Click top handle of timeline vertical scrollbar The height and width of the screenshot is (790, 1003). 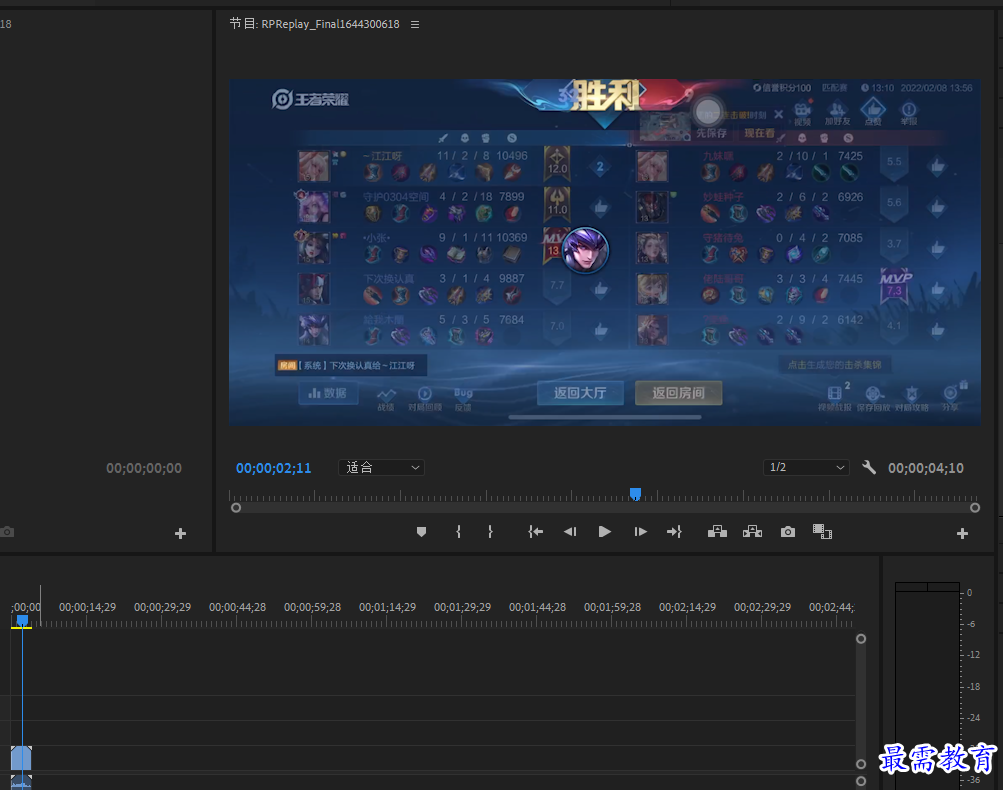pyautogui.click(x=861, y=639)
